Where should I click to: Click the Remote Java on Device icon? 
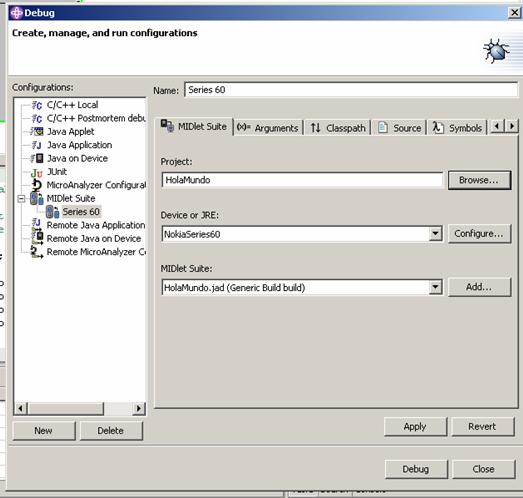point(37,238)
